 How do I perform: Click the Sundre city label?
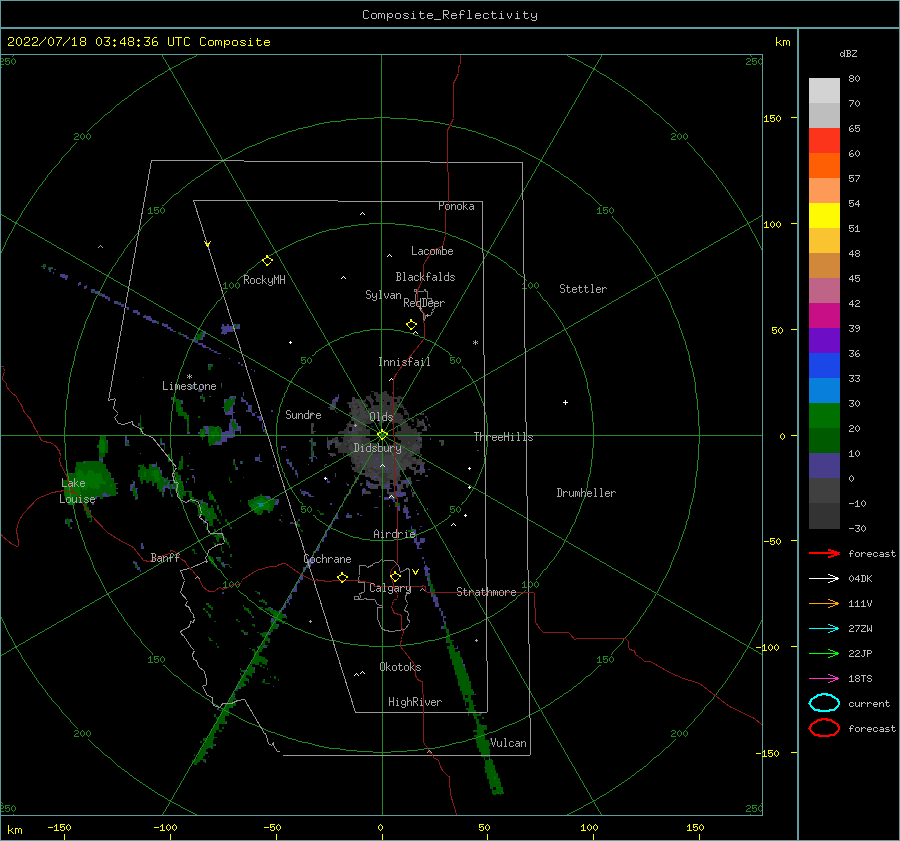click(303, 414)
